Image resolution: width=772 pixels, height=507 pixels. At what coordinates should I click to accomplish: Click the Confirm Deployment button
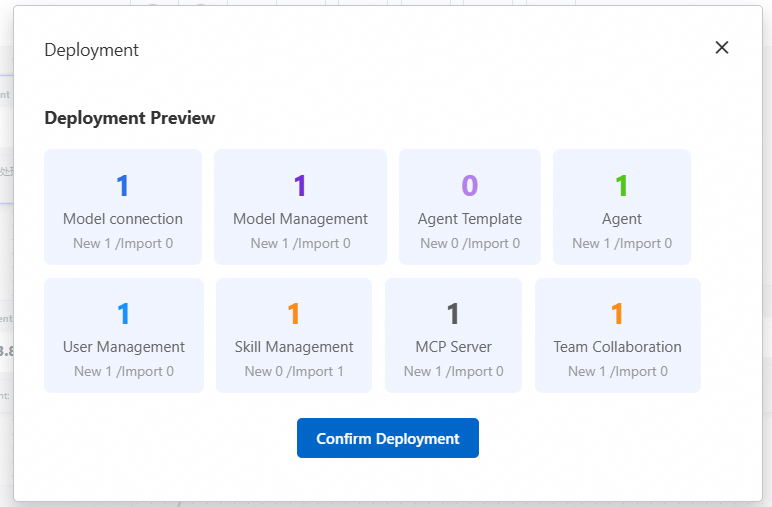tap(387, 438)
